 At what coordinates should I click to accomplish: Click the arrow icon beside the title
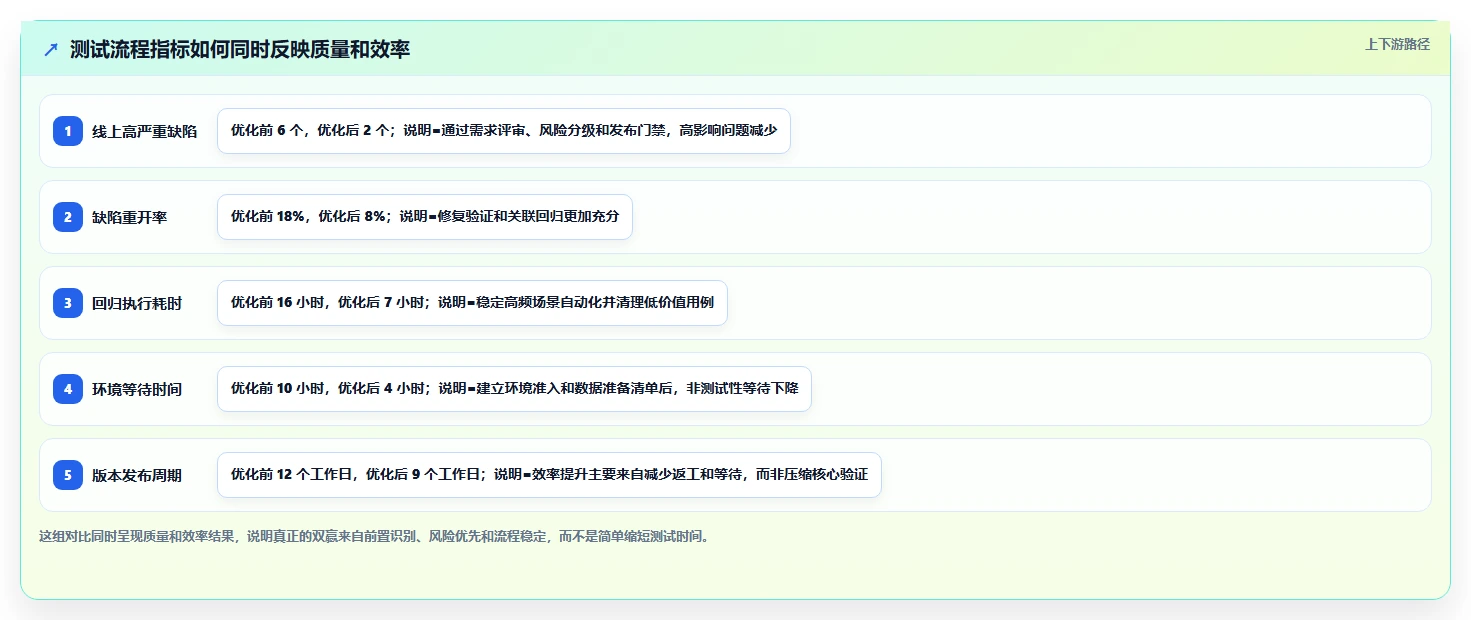coord(51,49)
